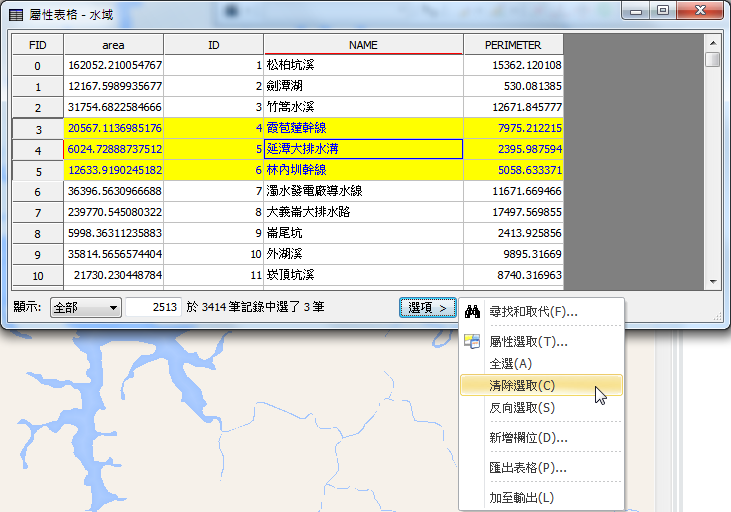Click the perimeter value 8740.316963
The width and height of the screenshot is (731, 512).
(513, 275)
